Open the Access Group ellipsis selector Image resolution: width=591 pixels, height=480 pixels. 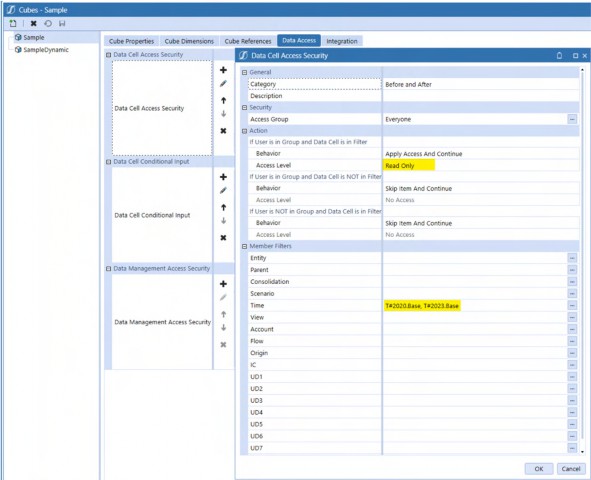tap(572, 119)
